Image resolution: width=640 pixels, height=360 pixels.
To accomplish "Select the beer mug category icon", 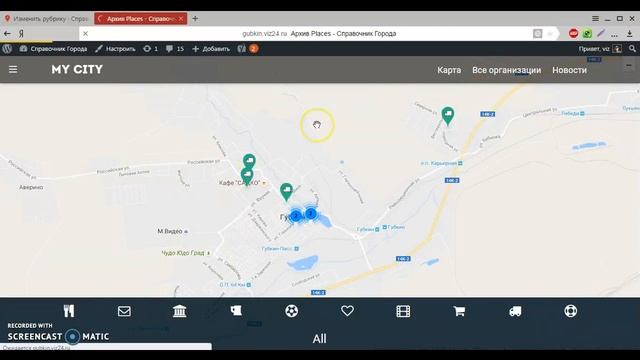I will (236, 311).
